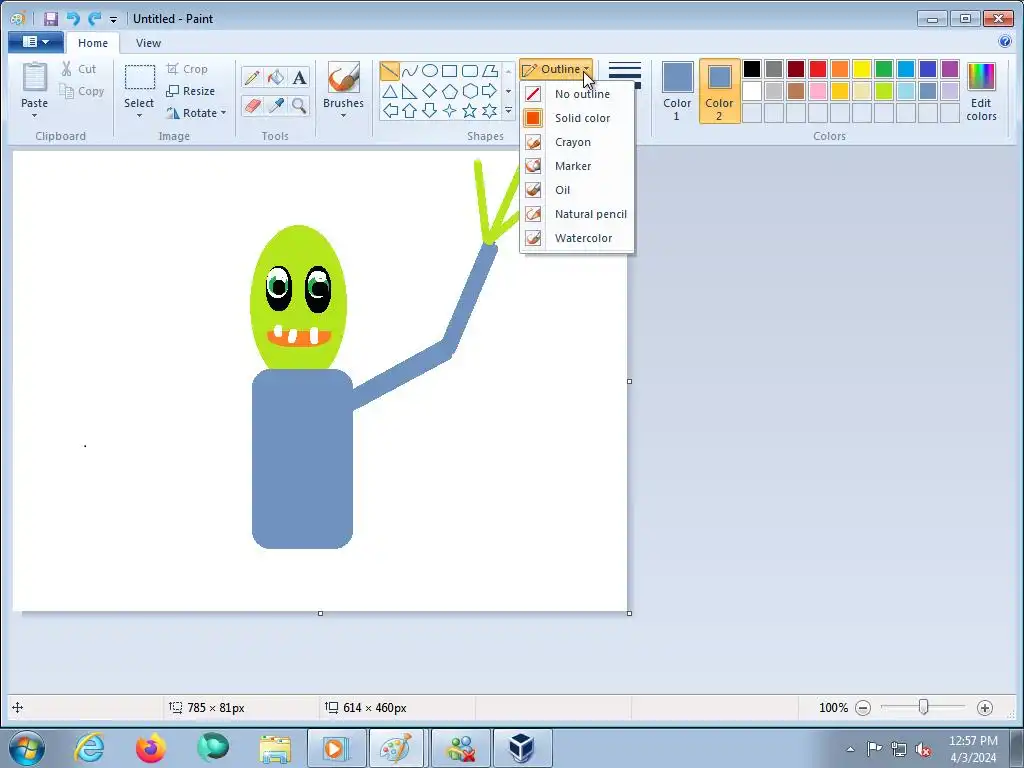Screen dimensions: 1024x768
Task: Open the line Size dropdown
Action: [x=625, y=73]
